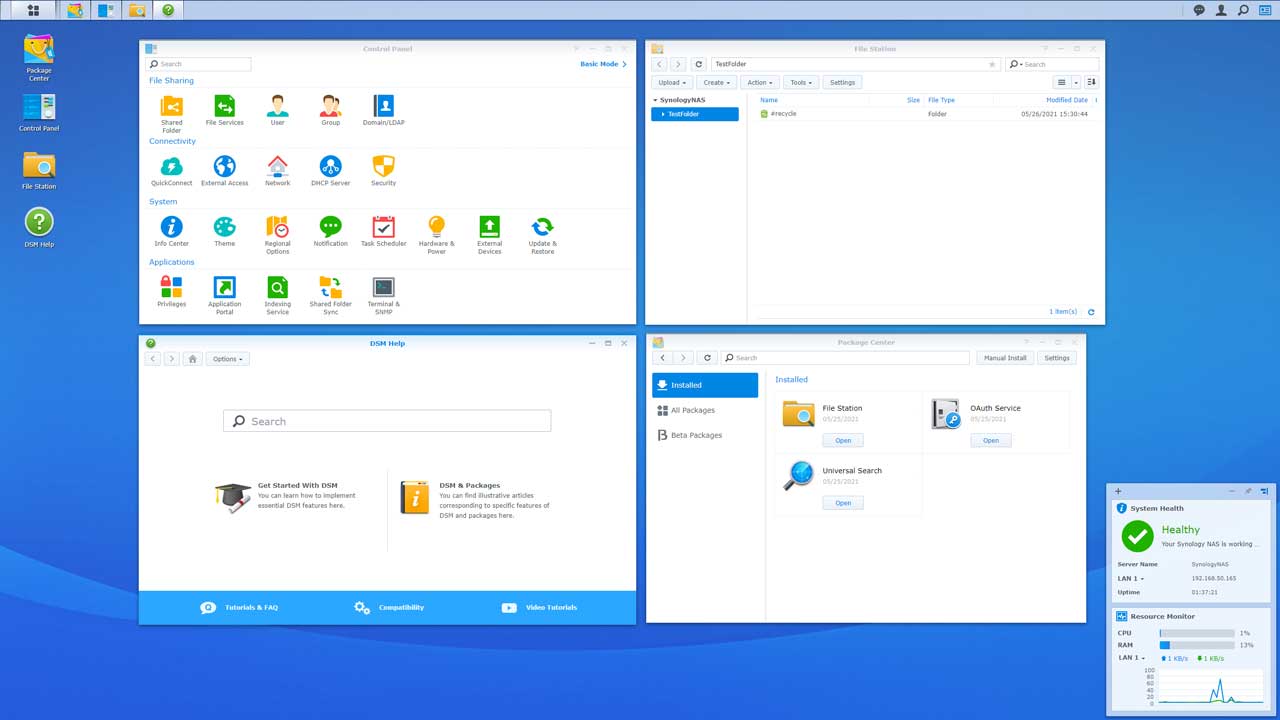The image size is (1280, 720).
Task: Select the Installed tab in Package Center
Action: click(705, 385)
